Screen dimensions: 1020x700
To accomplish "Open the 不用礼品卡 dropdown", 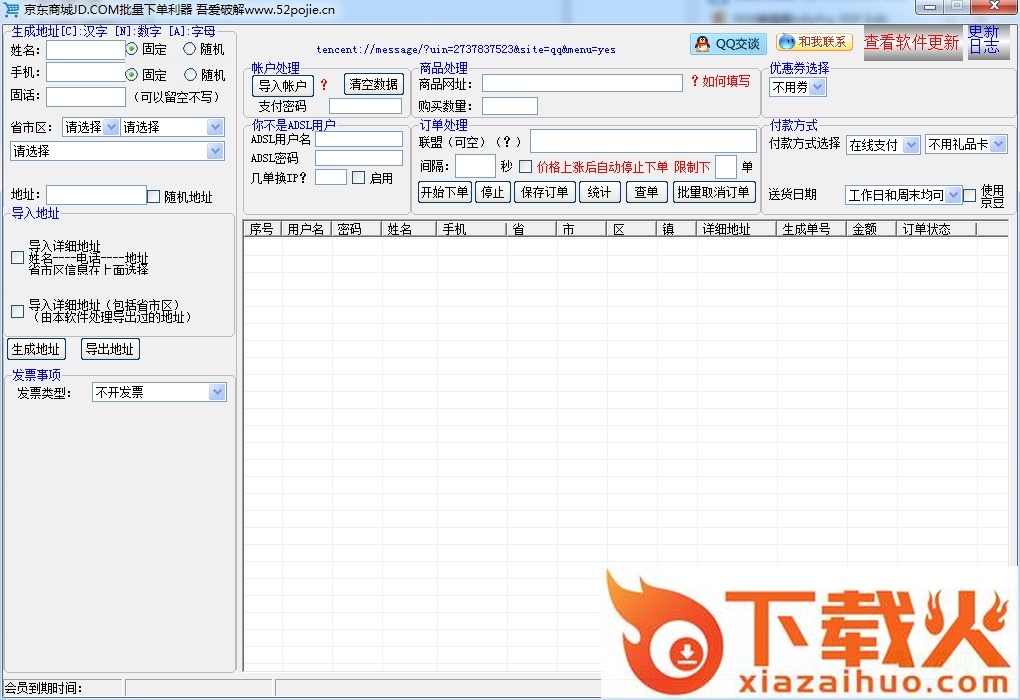I will 966,144.
